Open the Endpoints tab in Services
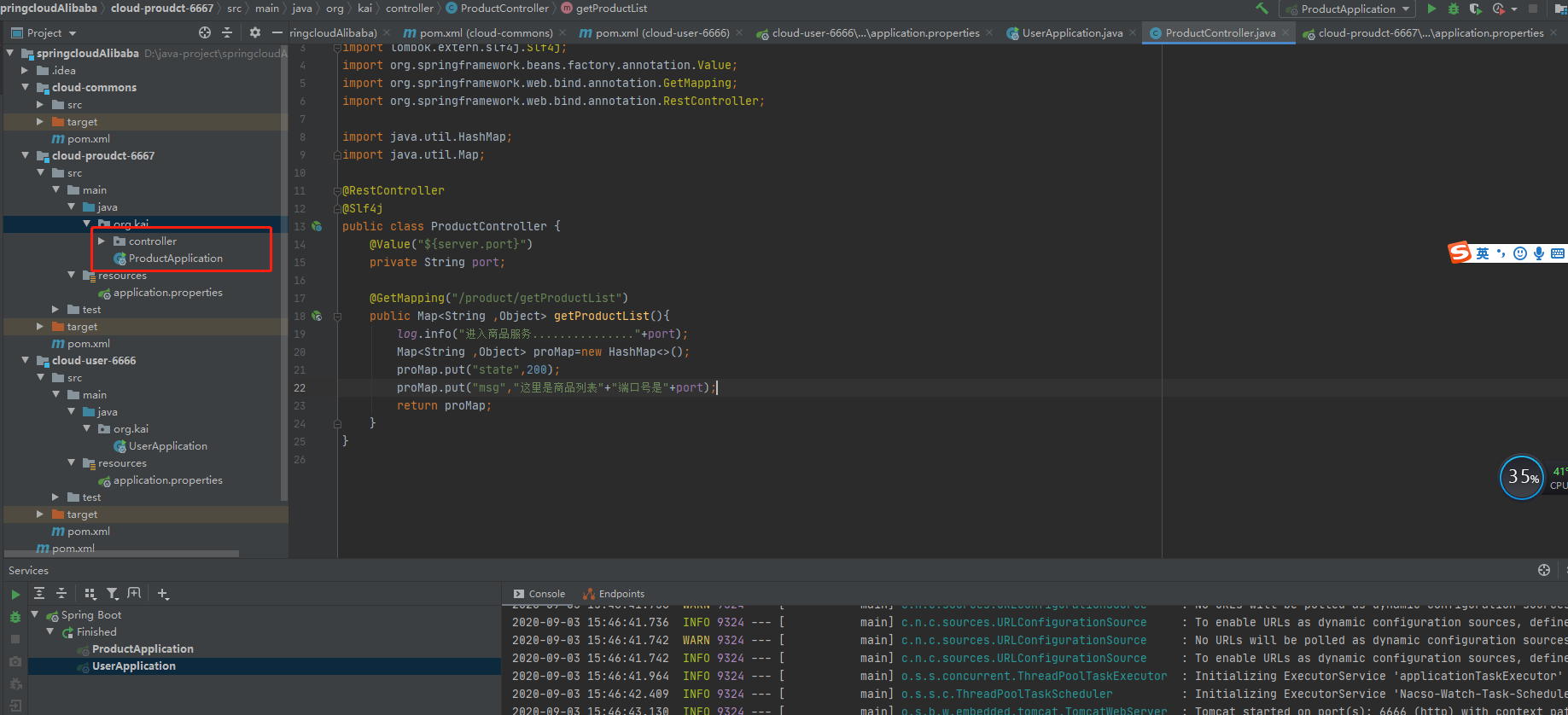This screenshot has width=1568, height=715. point(614,594)
